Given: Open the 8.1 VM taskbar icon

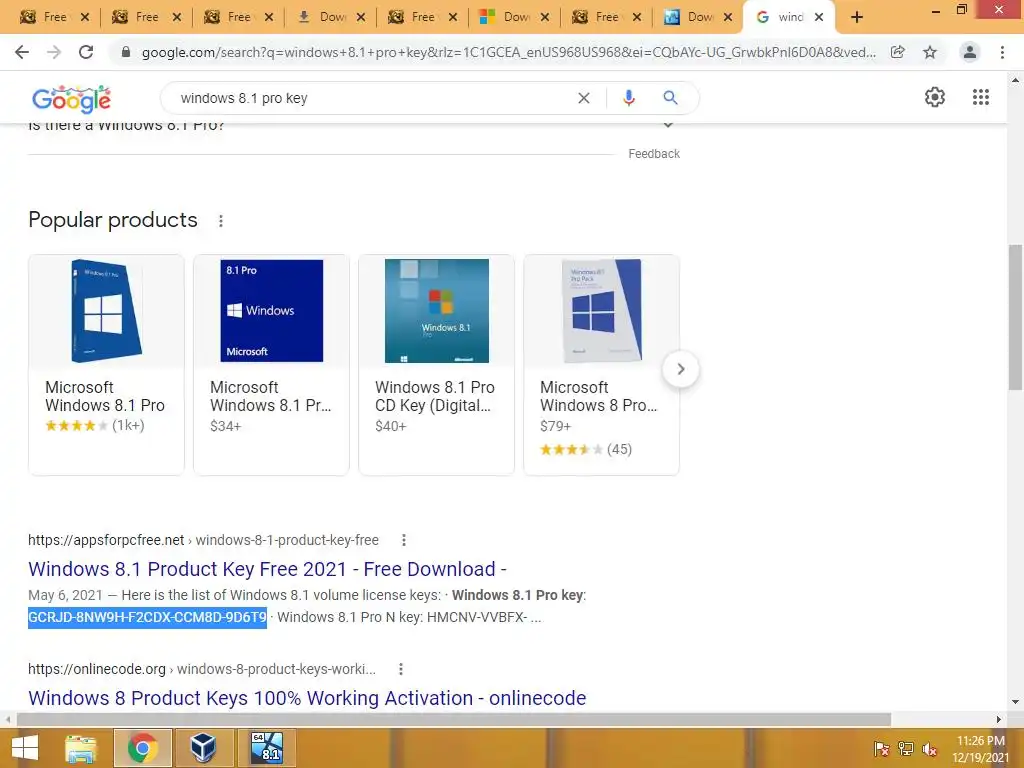Looking at the screenshot, I should (x=266, y=748).
